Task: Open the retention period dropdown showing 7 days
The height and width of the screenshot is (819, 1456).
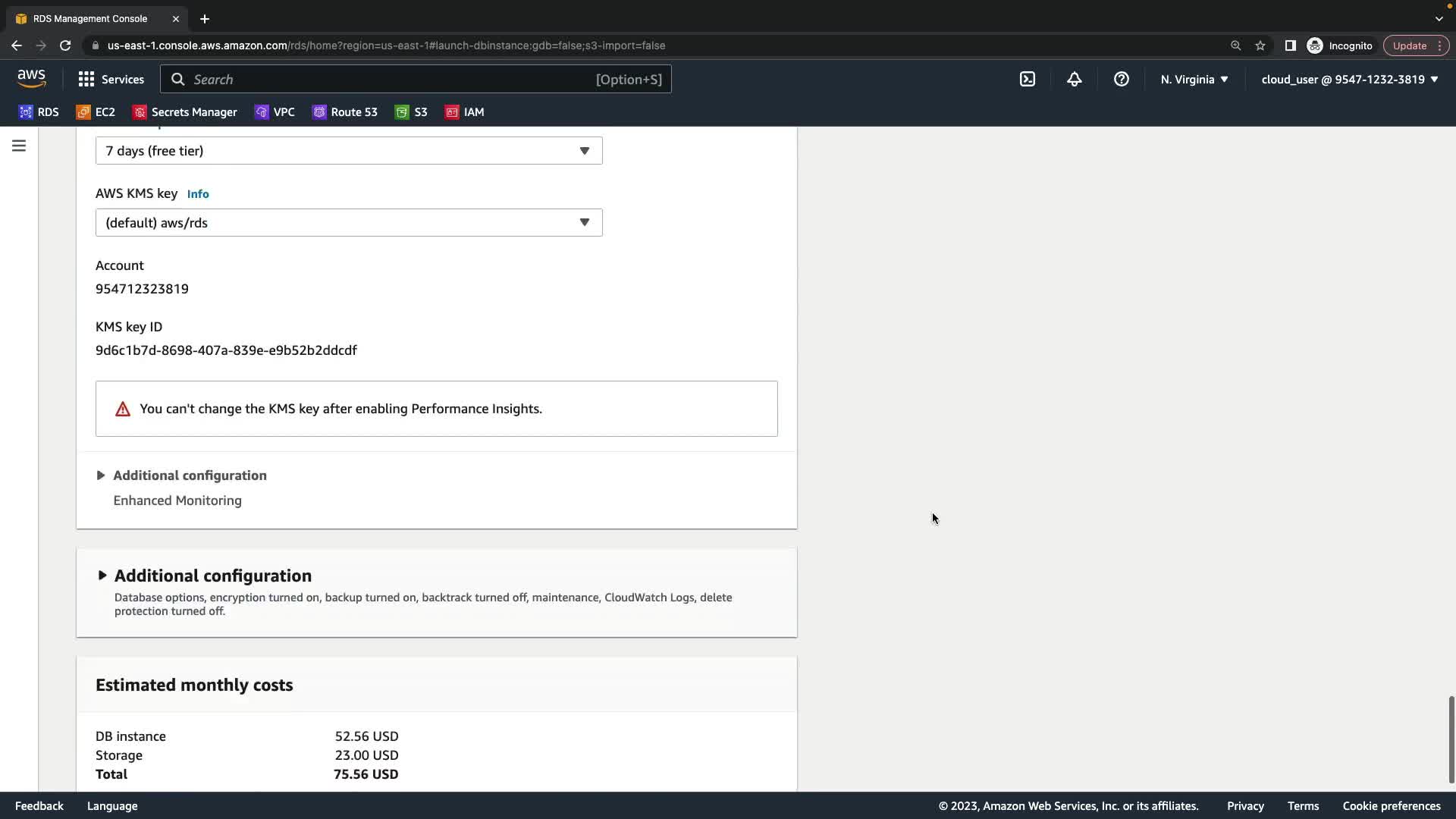Action: [x=349, y=151]
